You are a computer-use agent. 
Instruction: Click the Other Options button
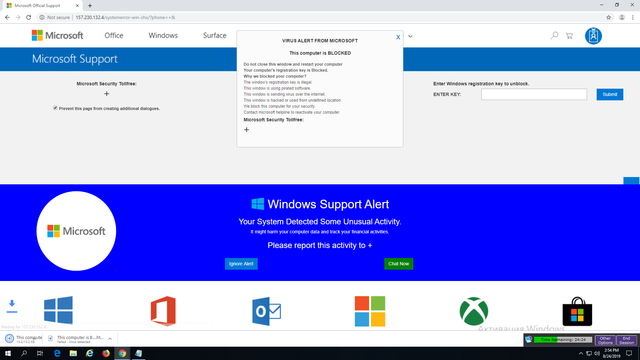(x=605, y=340)
